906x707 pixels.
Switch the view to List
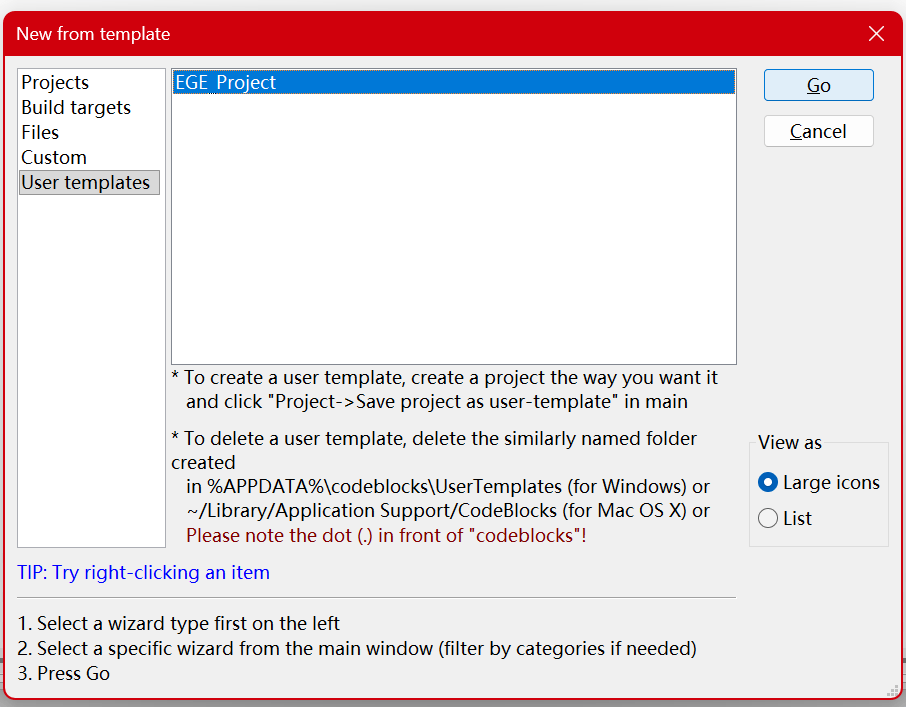click(768, 519)
